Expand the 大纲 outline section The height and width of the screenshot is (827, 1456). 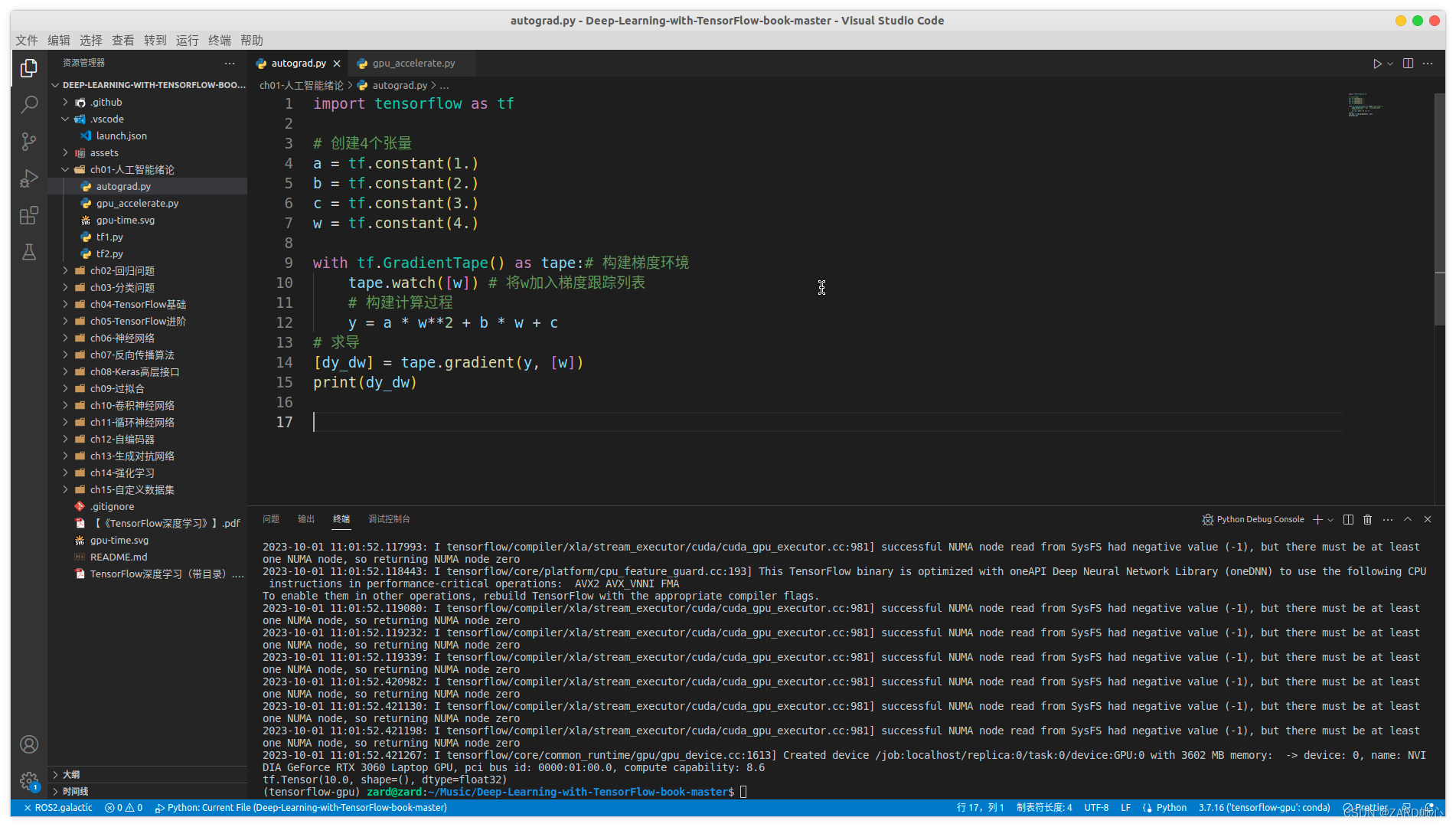click(147, 775)
